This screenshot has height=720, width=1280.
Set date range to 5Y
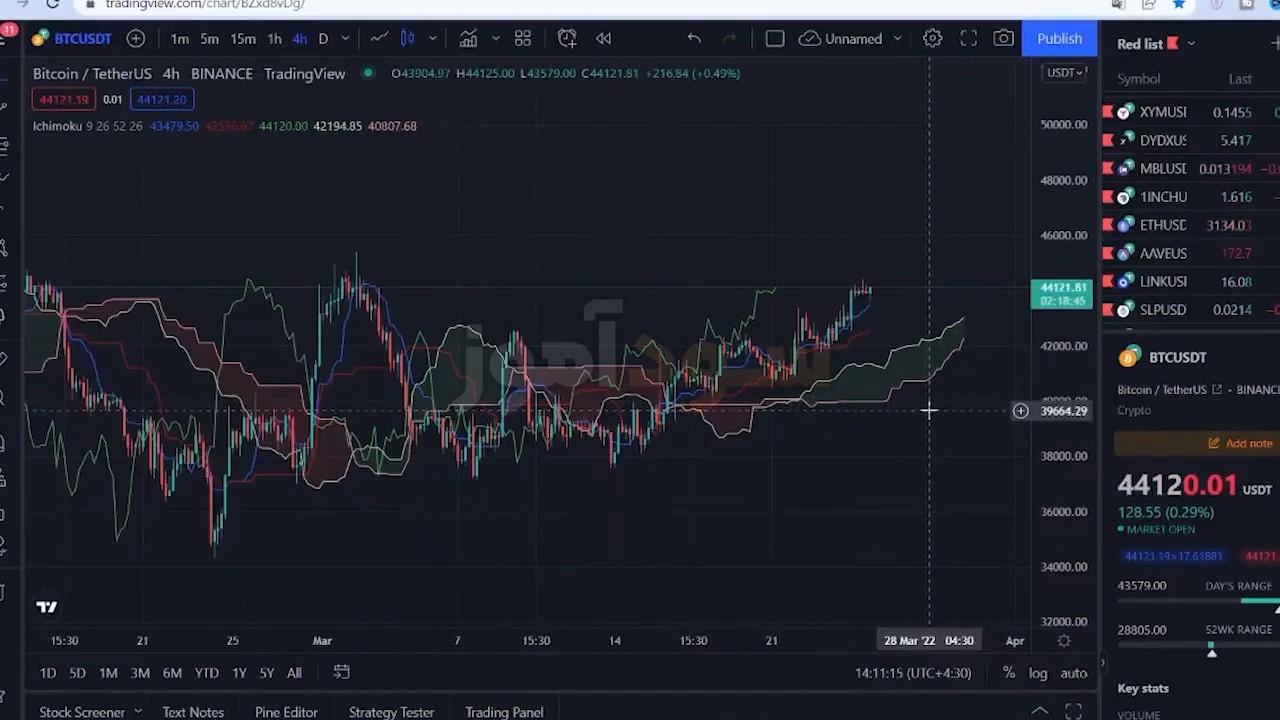pos(266,673)
